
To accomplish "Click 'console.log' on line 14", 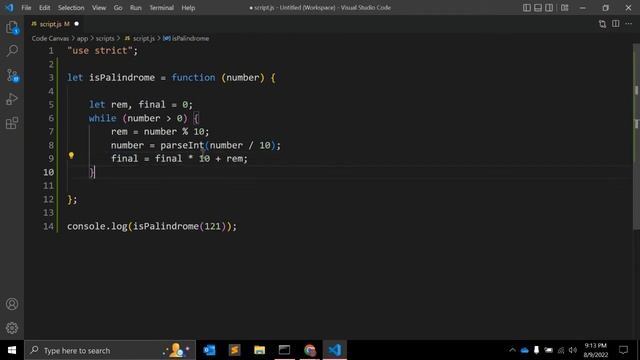I will 97,226.
